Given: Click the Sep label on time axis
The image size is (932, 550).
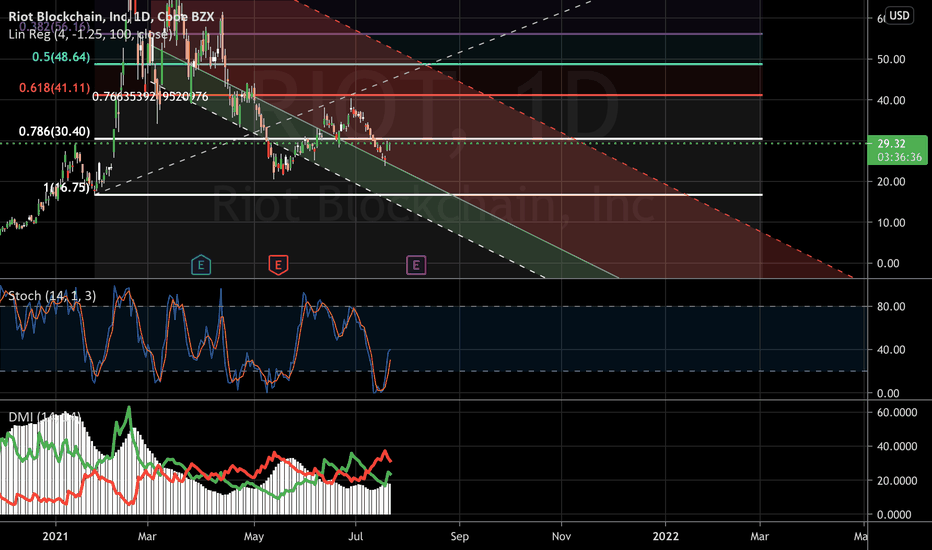Looking at the screenshot, I should pos(459,536).
